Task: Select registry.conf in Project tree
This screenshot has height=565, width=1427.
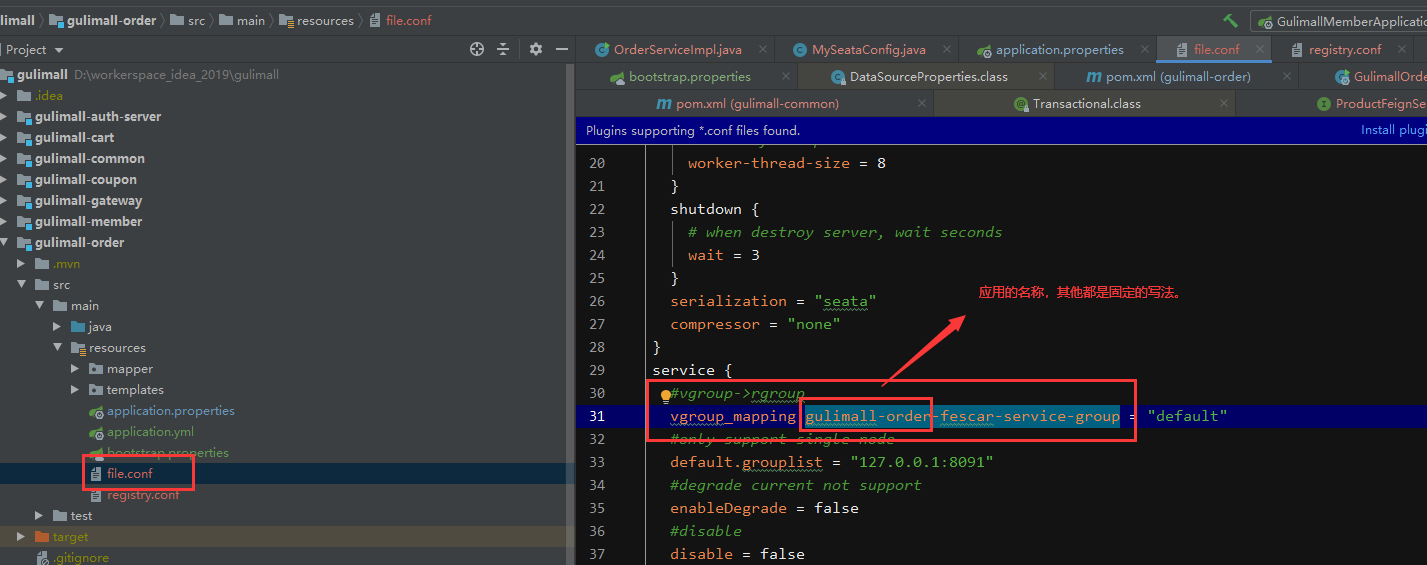Action: pyautogui.click(x=143, y=495)
